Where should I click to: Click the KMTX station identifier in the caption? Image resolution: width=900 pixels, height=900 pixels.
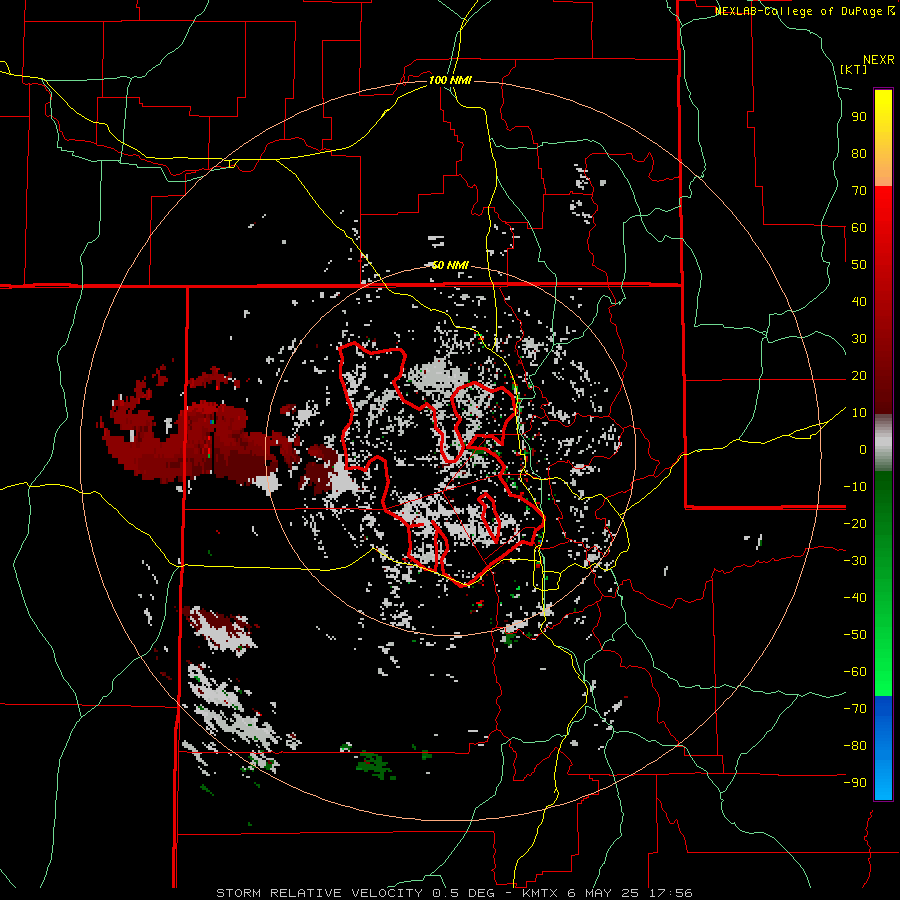[541, 893]
